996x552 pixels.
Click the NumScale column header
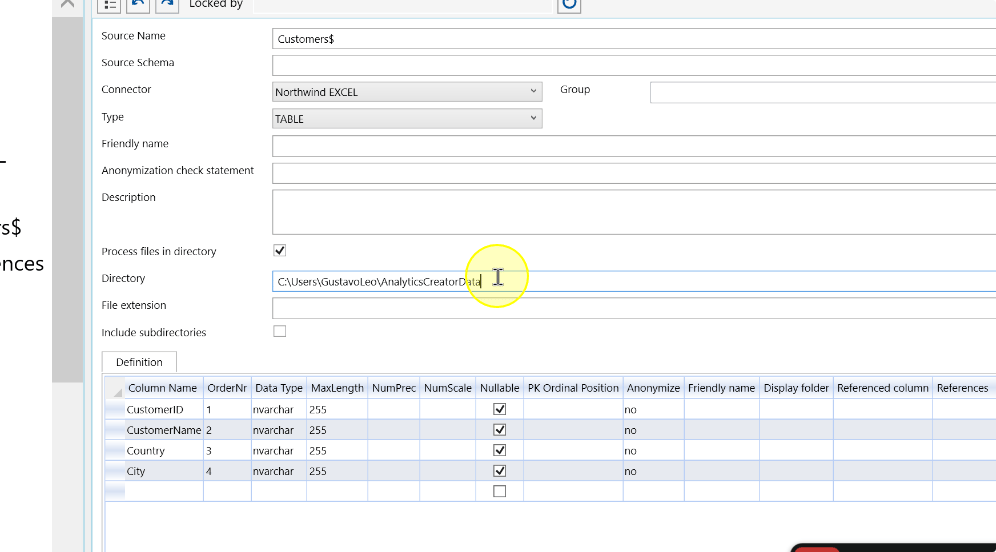(x=447, y=388)
